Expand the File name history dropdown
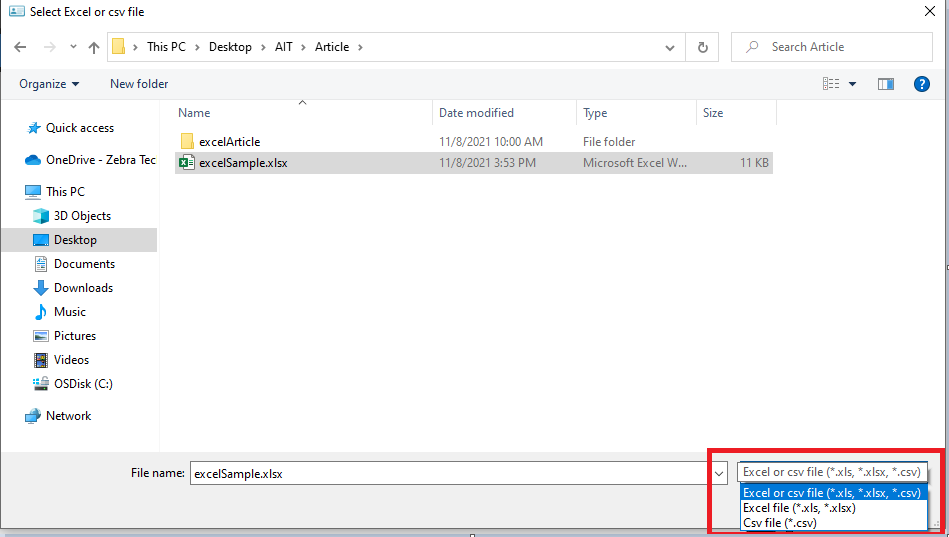 (719, 473)
